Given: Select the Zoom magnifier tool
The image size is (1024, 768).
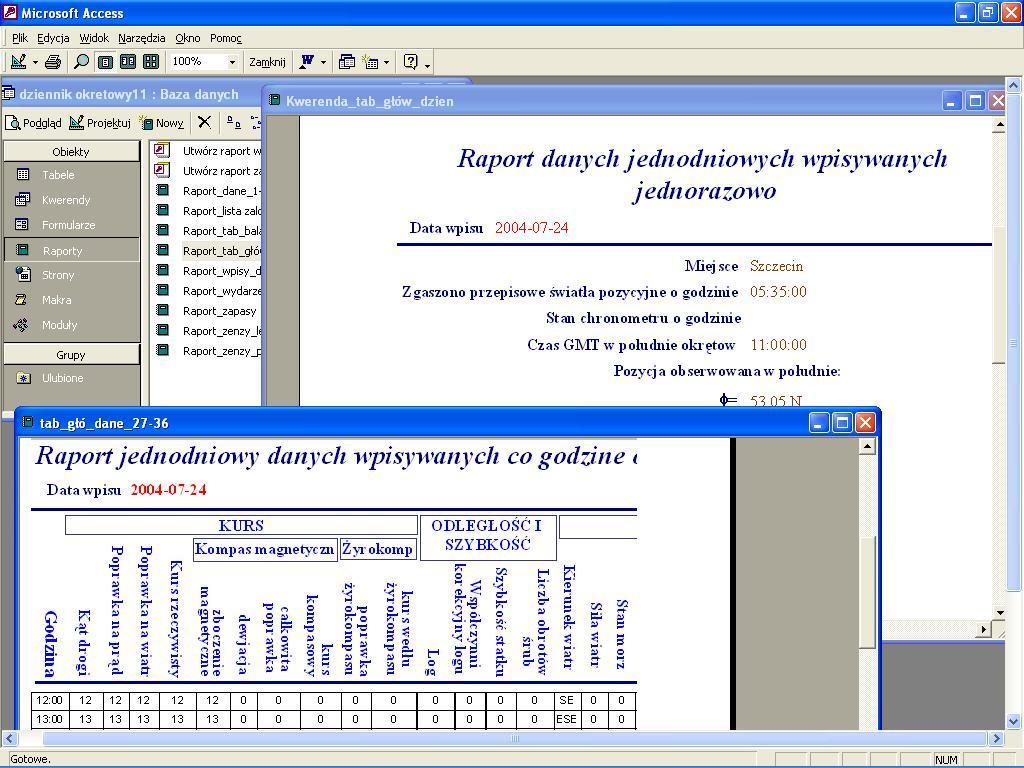Looking at the screenshot, I should [x=82, y=62].
